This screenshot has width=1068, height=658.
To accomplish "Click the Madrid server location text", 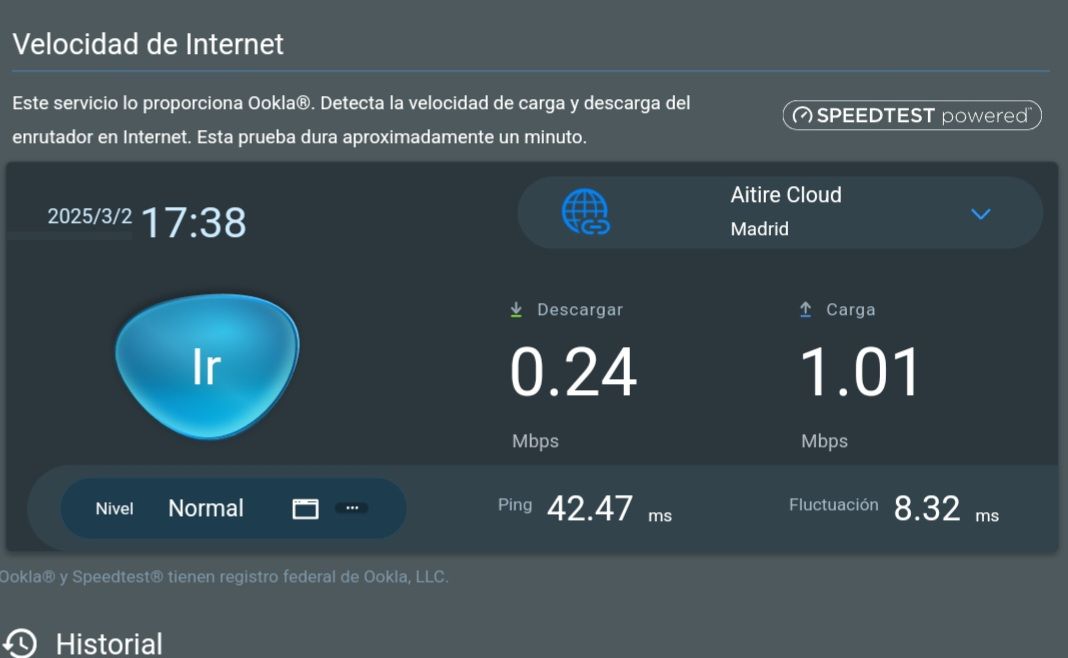I will 760,229.
